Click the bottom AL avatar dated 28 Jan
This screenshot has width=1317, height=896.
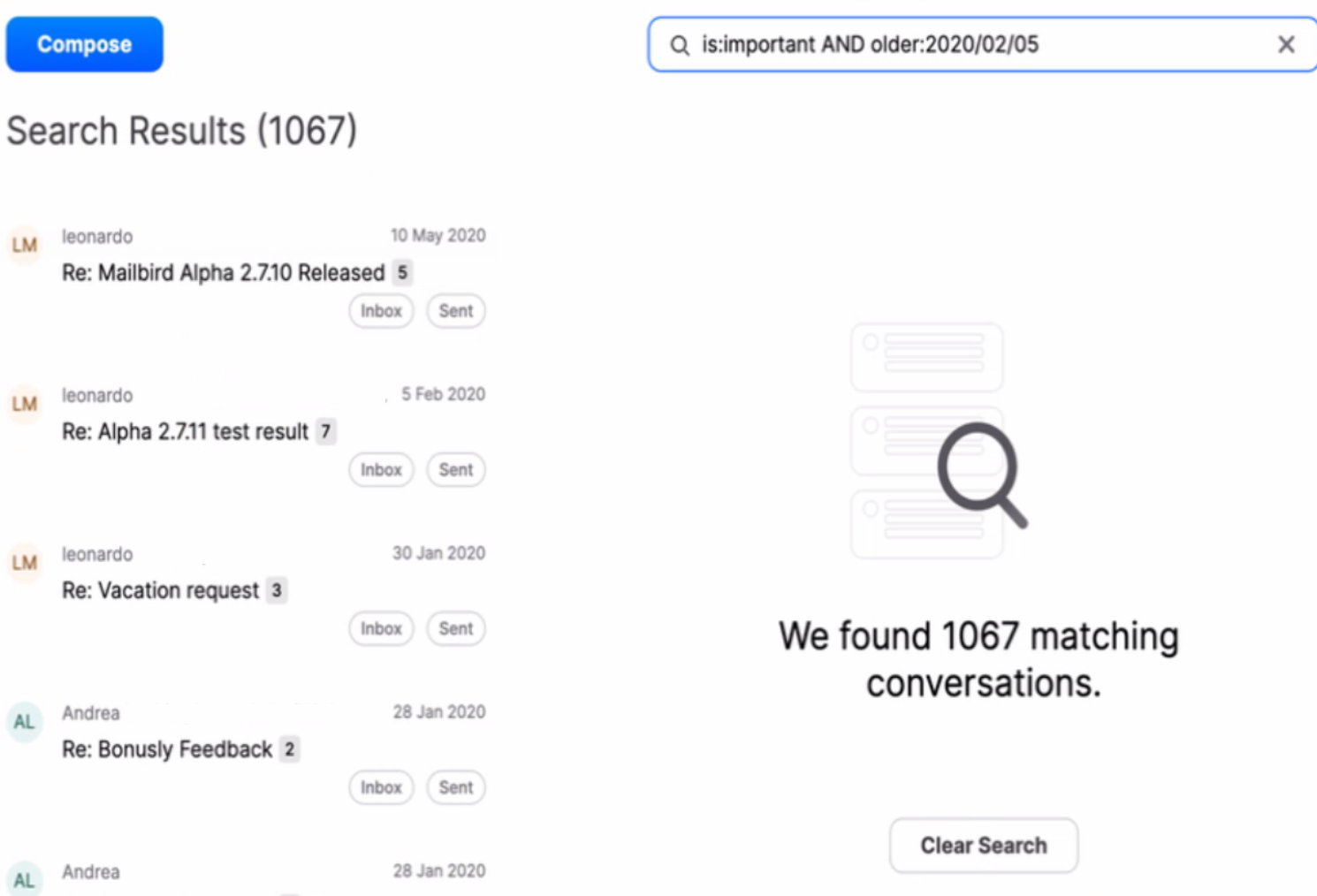(24, 879)
